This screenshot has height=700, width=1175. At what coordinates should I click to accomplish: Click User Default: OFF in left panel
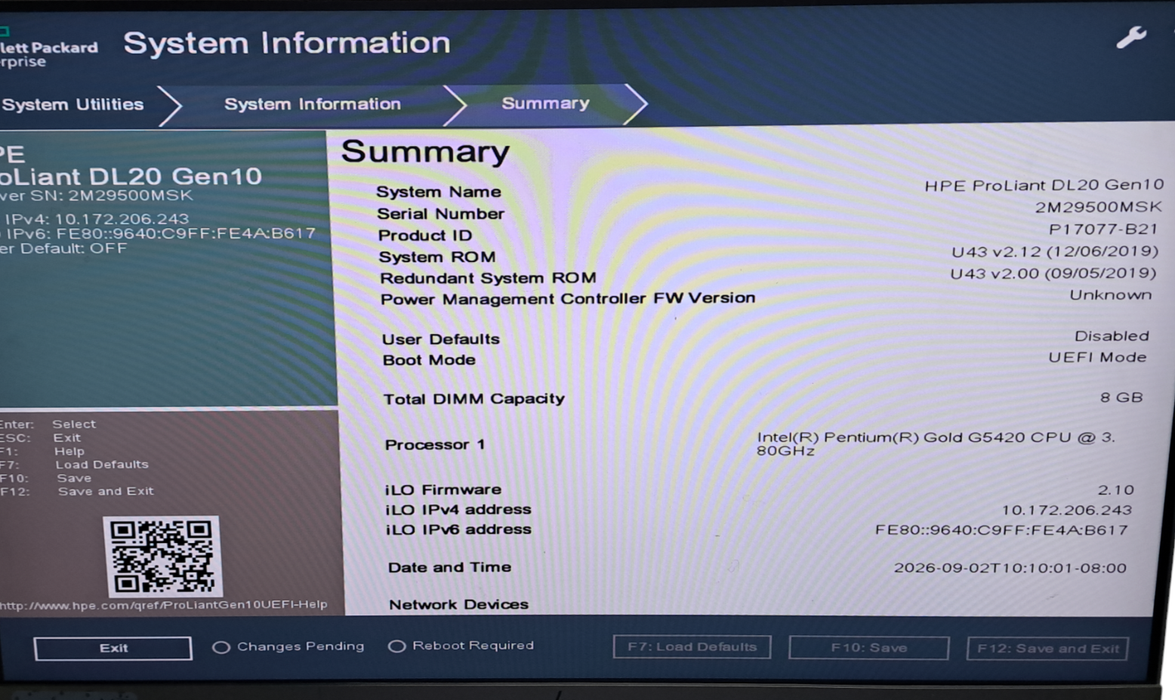tap(64, 248)
